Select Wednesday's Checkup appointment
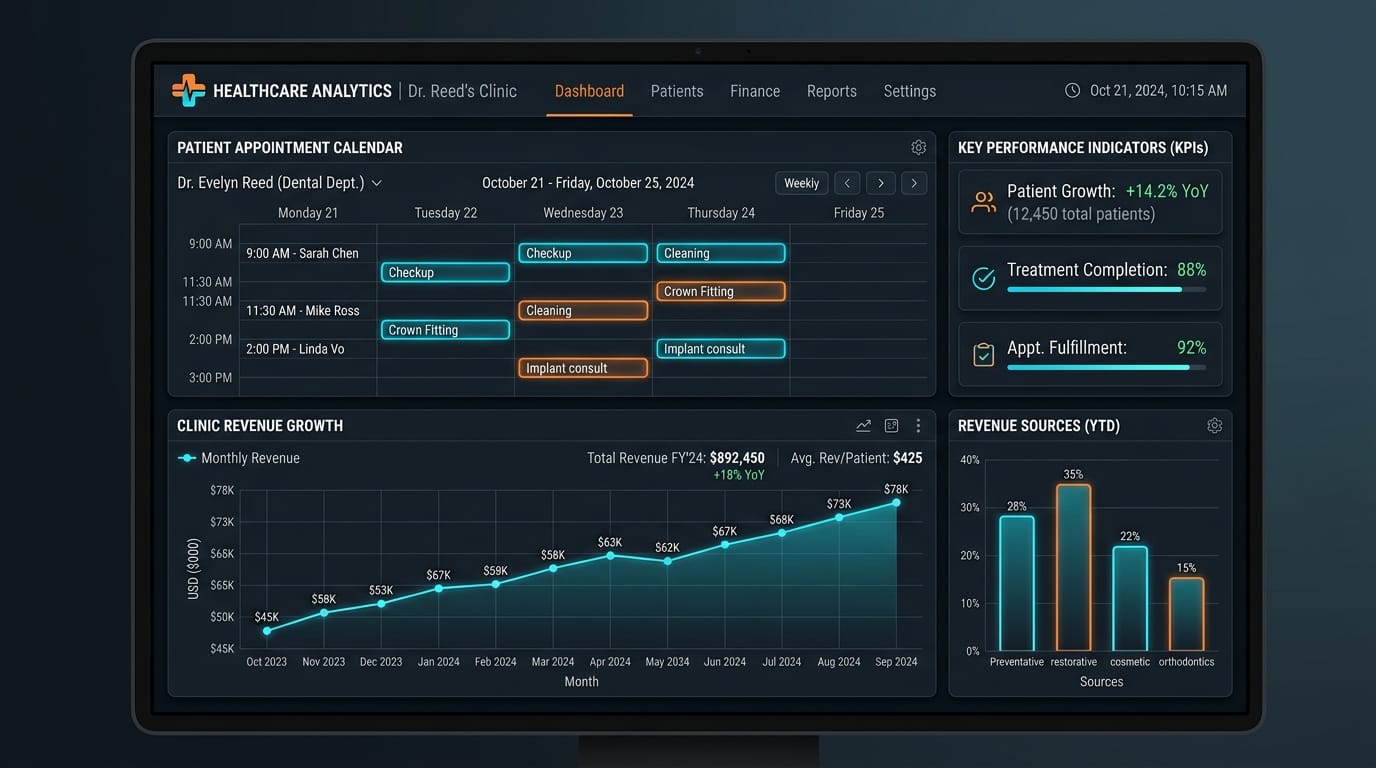 583,253
